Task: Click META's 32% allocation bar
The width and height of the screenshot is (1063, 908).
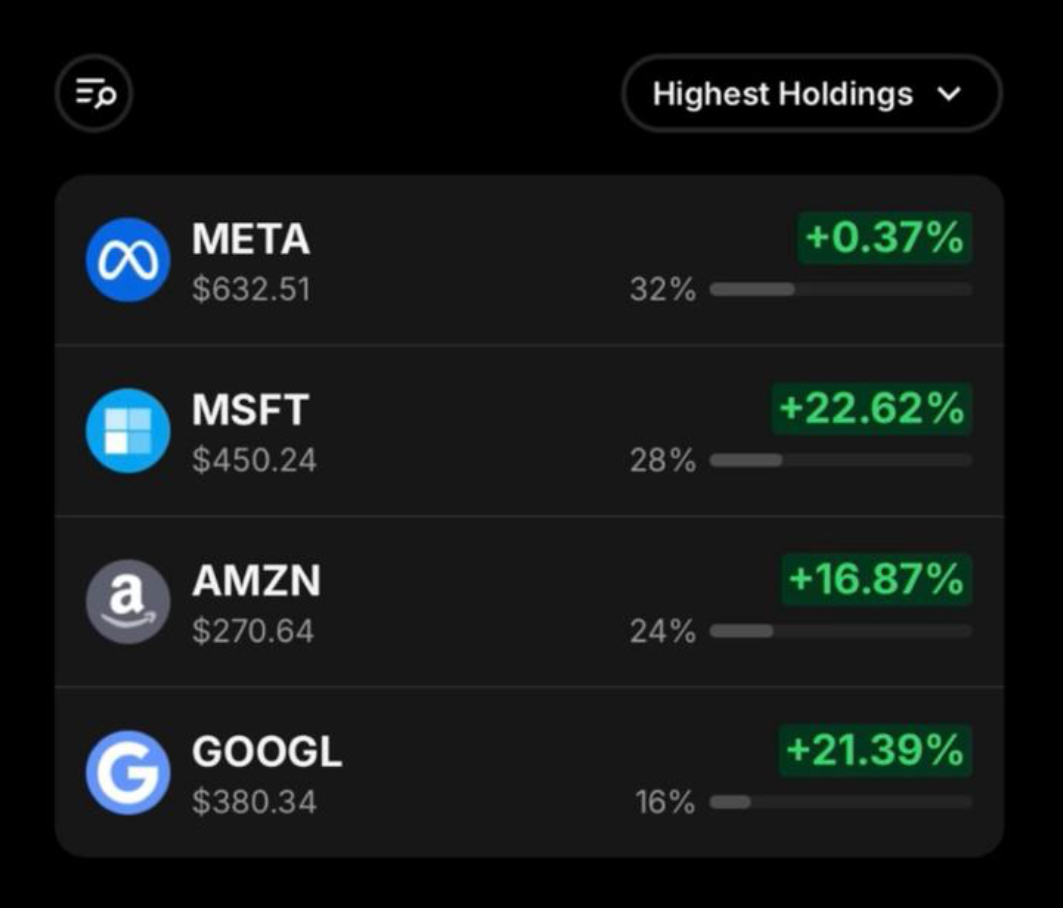Action: pos(841,290)
